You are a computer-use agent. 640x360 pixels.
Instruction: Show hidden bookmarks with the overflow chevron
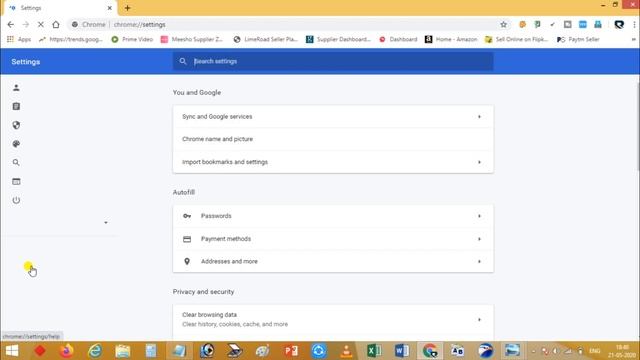633,39
